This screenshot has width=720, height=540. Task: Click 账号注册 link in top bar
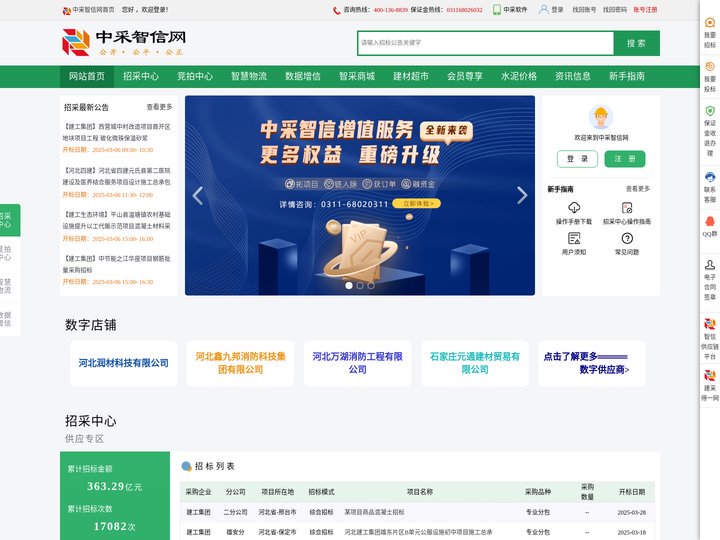(x=645, y=10)
